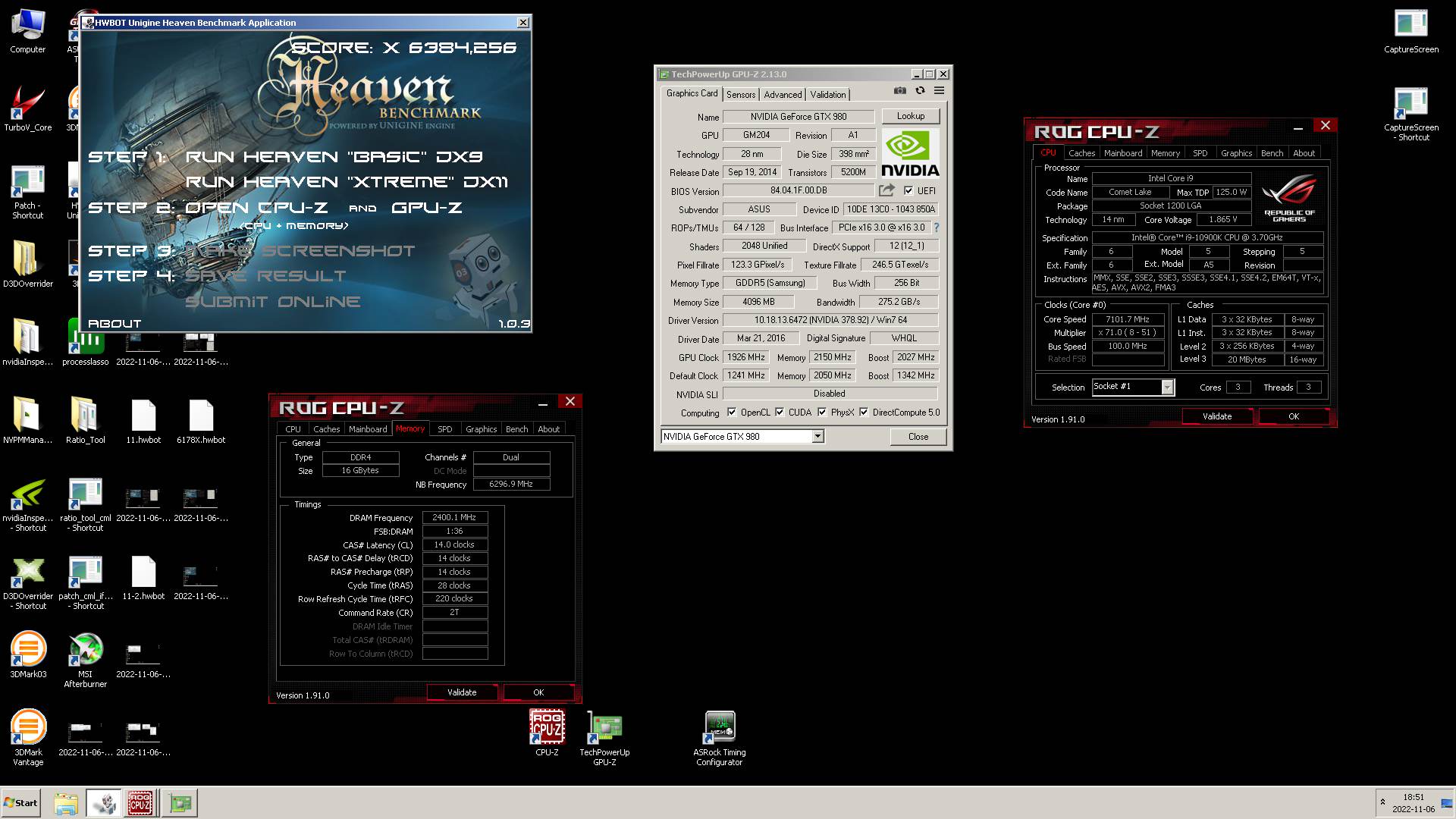Click the GPU Name field NVIDIA GeForce GTX 980
1456x819 pixels.
tap(799, 117)
